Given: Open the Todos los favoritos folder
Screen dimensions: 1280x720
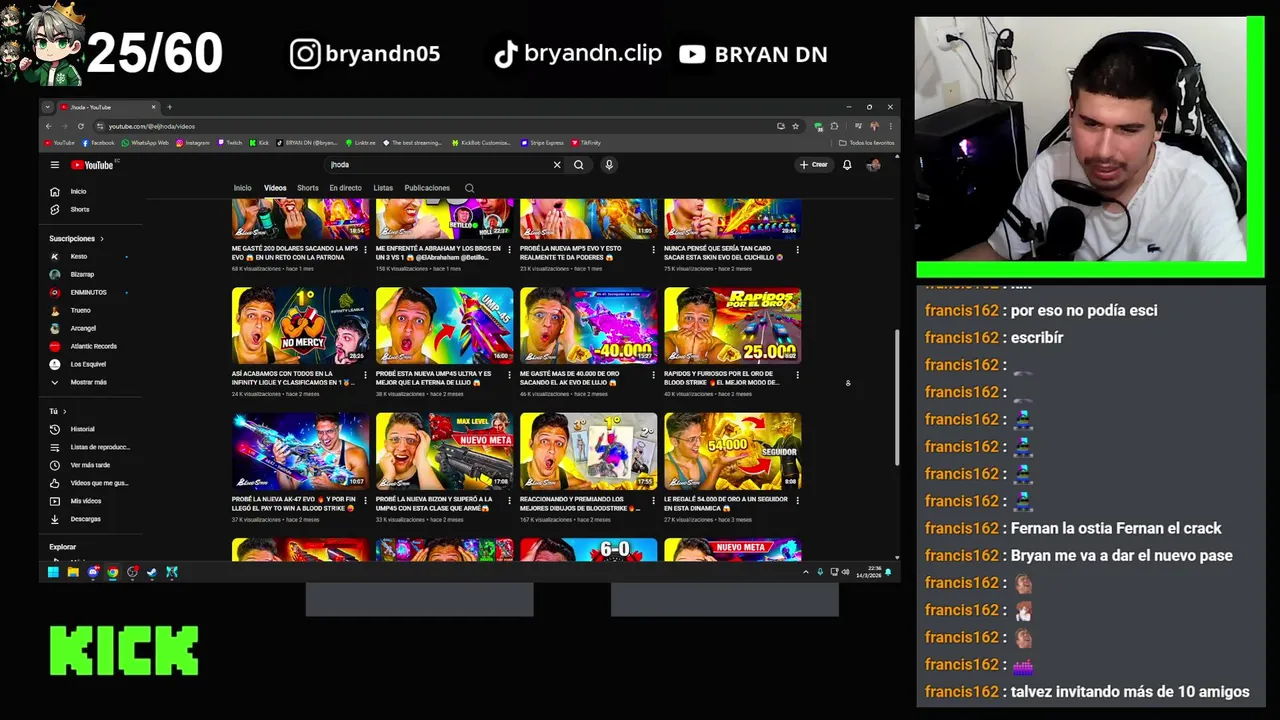Looking at the screenshot, I should coord(866,143).
